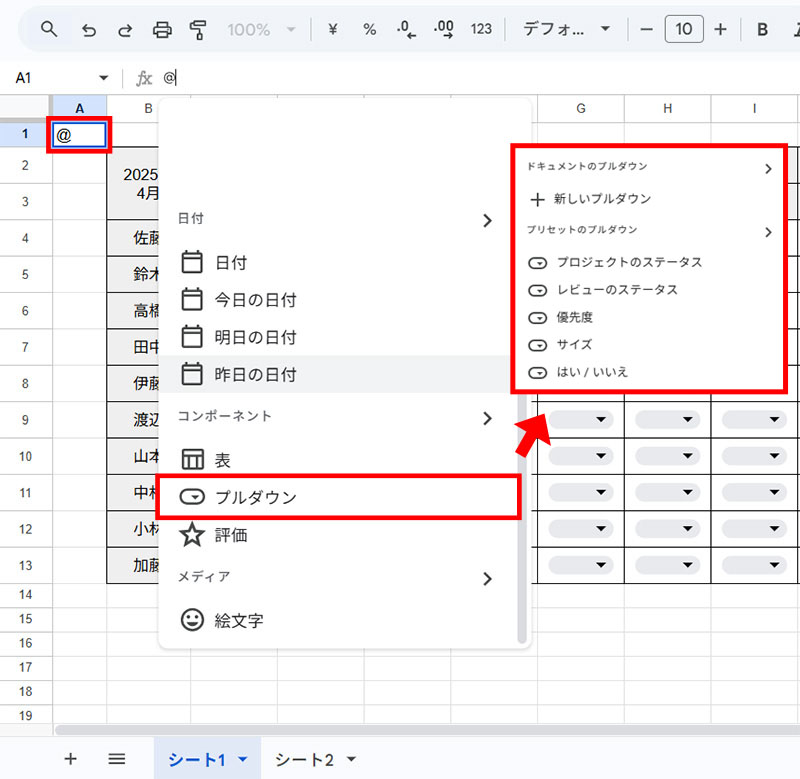Open the 123 number format menu

[x=481, y=29]
